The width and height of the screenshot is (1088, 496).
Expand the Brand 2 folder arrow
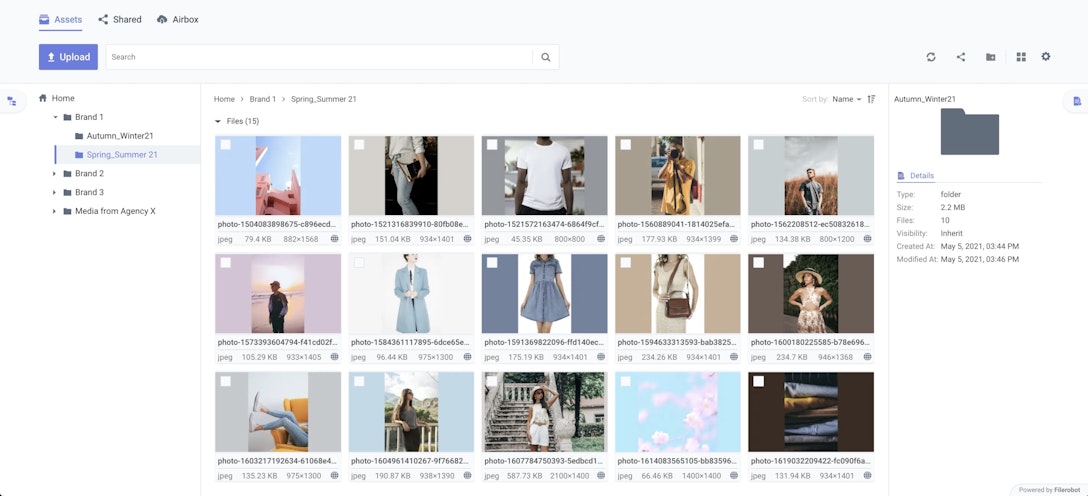tap(55, 174)
